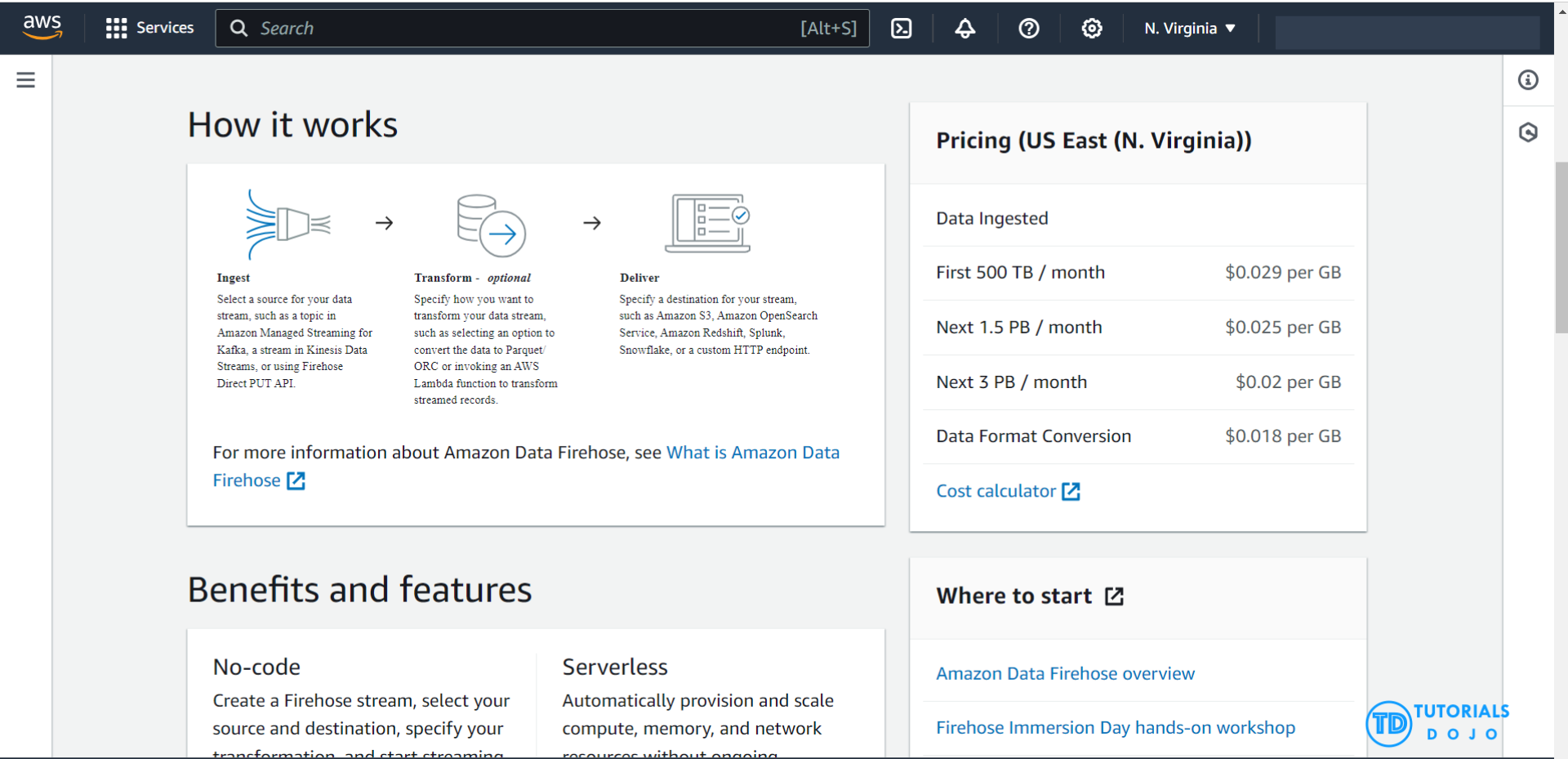Screen dimensions: 1568x759
Task: Select the $0.018 per GB price
Action: point(1283,436)
